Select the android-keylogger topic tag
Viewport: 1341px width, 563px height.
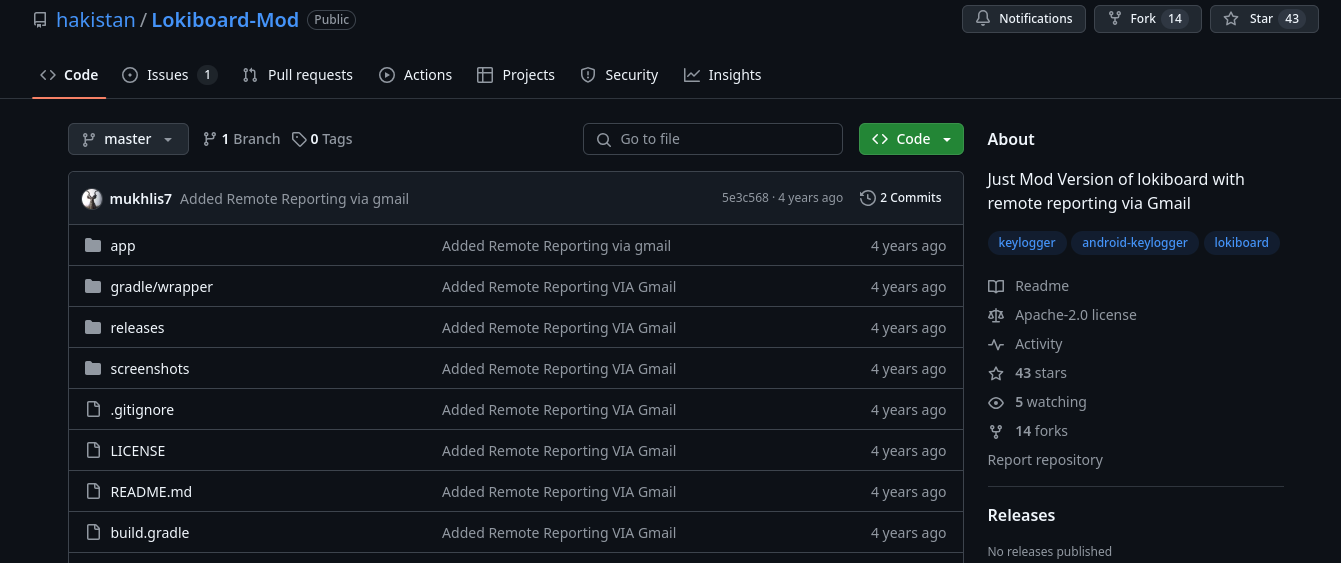pos(1135,243)
